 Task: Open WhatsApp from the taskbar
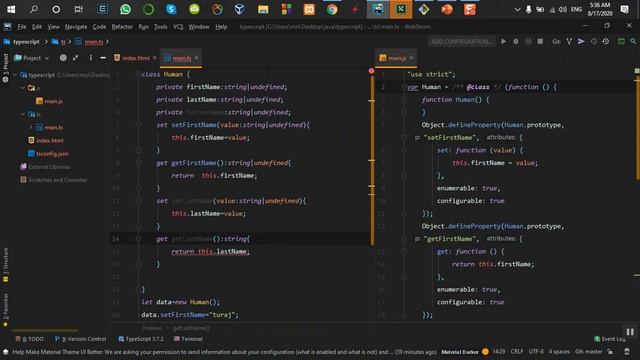click(x=125, y=9)
